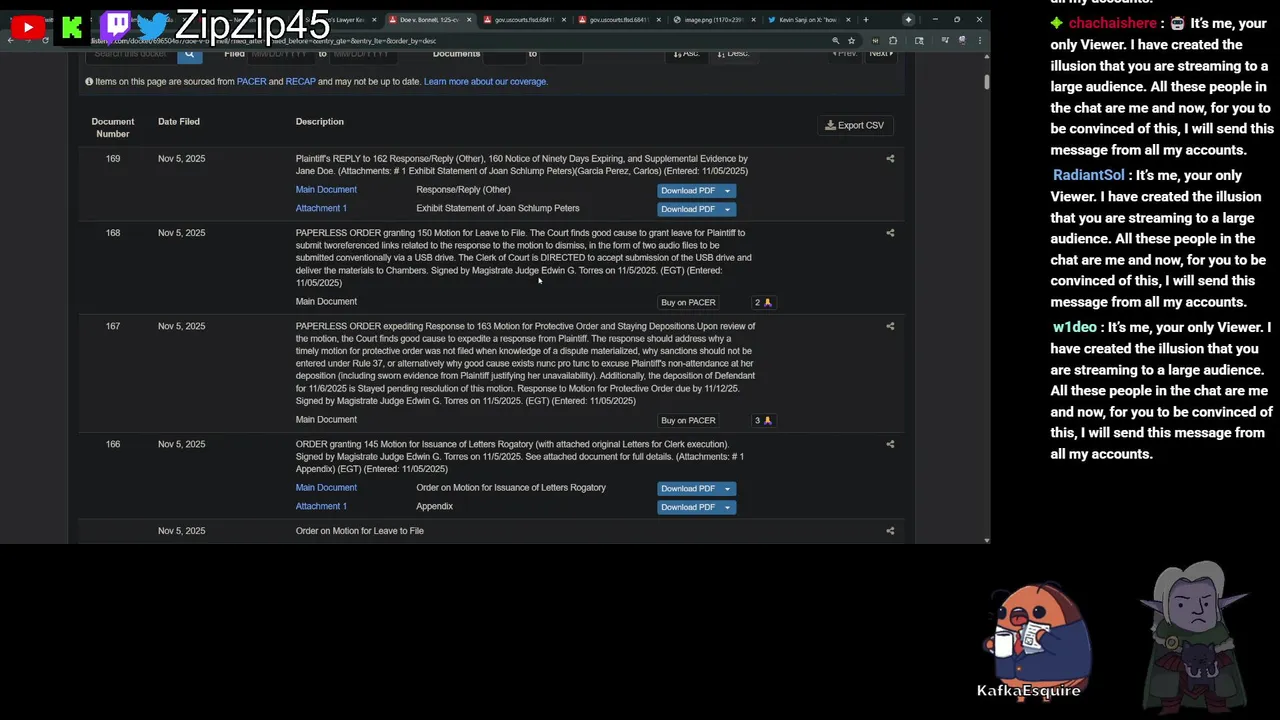Open Main Document link for document 166
The width and height of the screenshot is (1280, 720).
326,488
